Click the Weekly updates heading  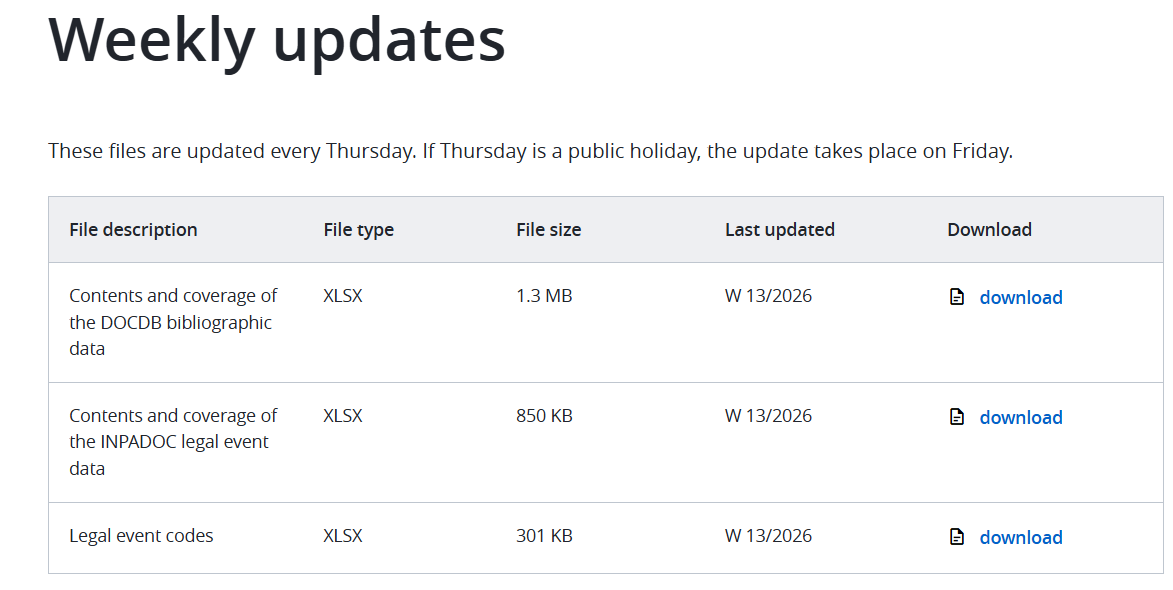point(277,40)
